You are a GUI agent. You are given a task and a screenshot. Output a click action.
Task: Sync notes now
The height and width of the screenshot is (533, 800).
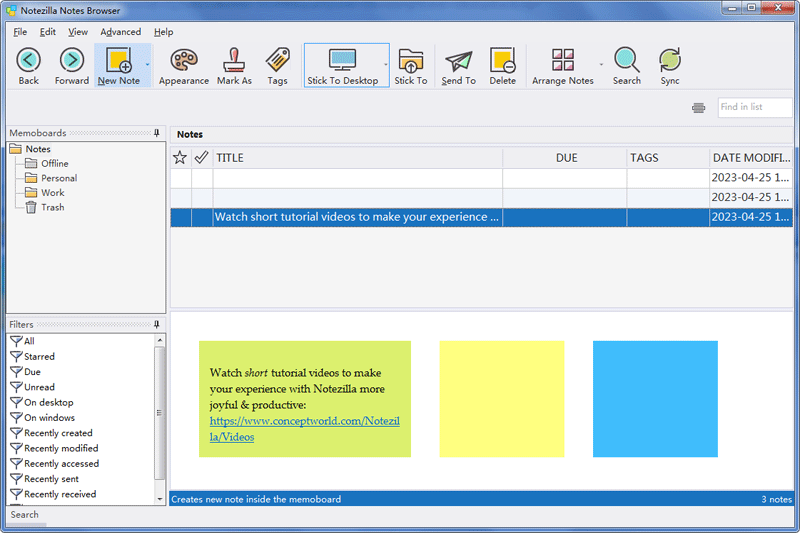tap(669, 66)
